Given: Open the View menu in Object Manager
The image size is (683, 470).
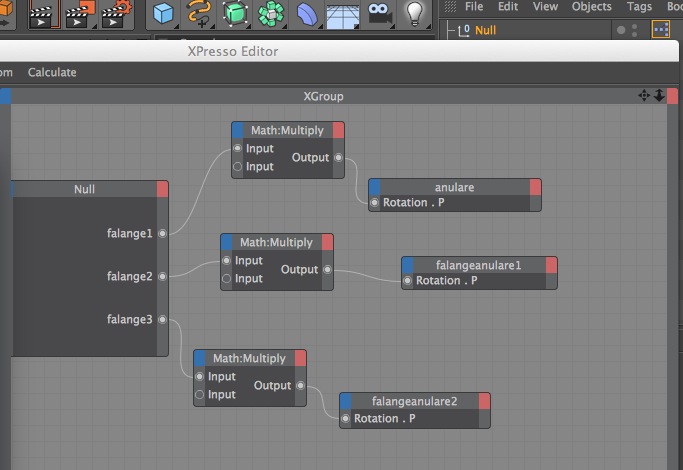Looking at the screenshot, I should [545, 7].
